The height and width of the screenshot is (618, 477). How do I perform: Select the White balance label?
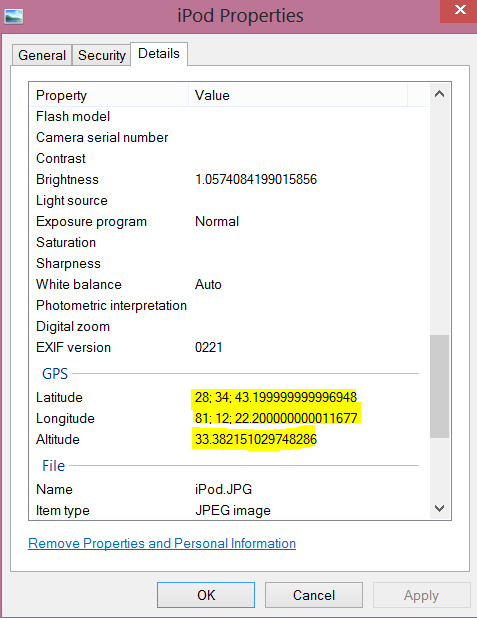click(79, 285)
